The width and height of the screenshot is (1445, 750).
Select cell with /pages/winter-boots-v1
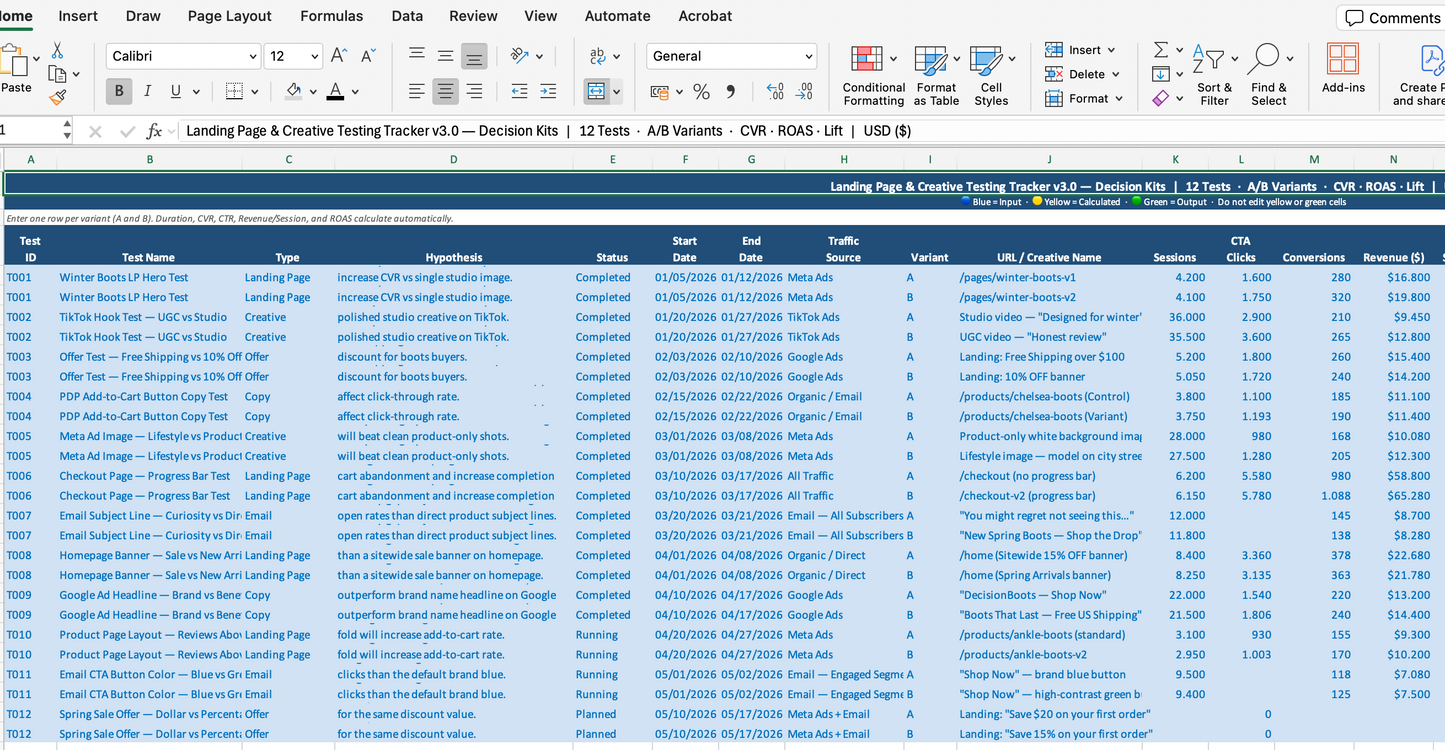[1049, 277]
